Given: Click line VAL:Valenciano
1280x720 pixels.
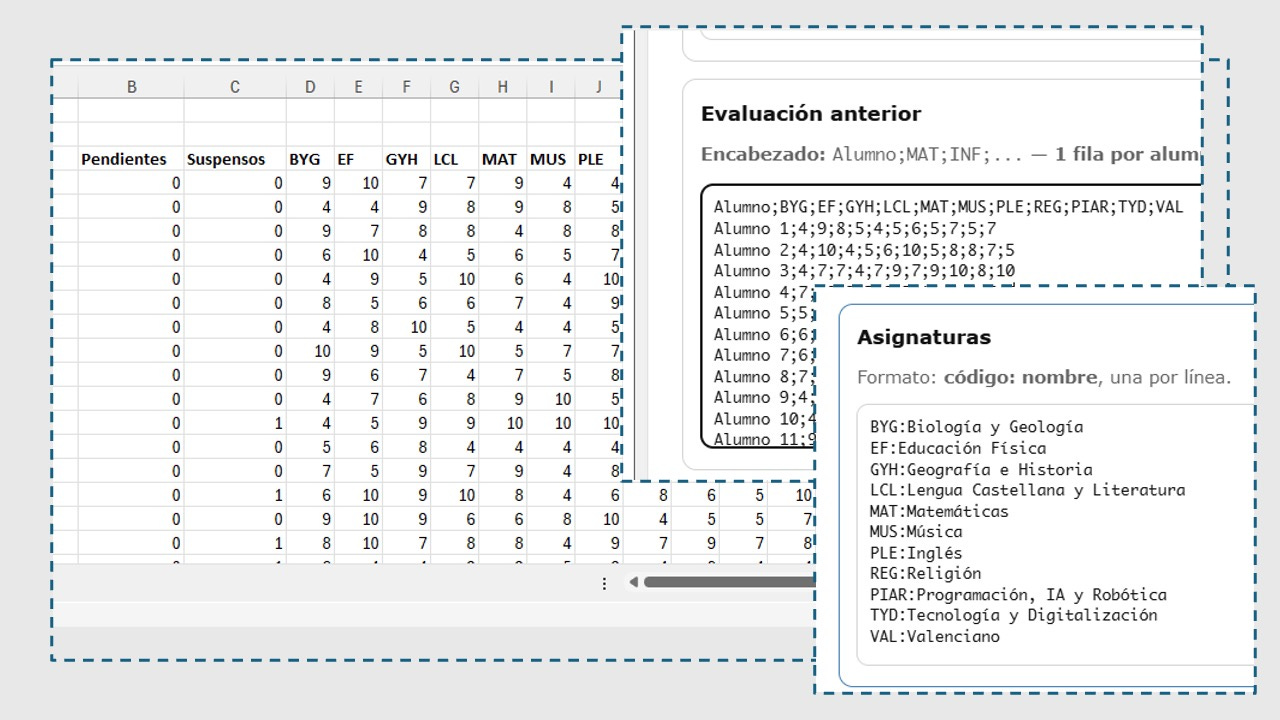Looking at the screenshot, I should 934,636.
